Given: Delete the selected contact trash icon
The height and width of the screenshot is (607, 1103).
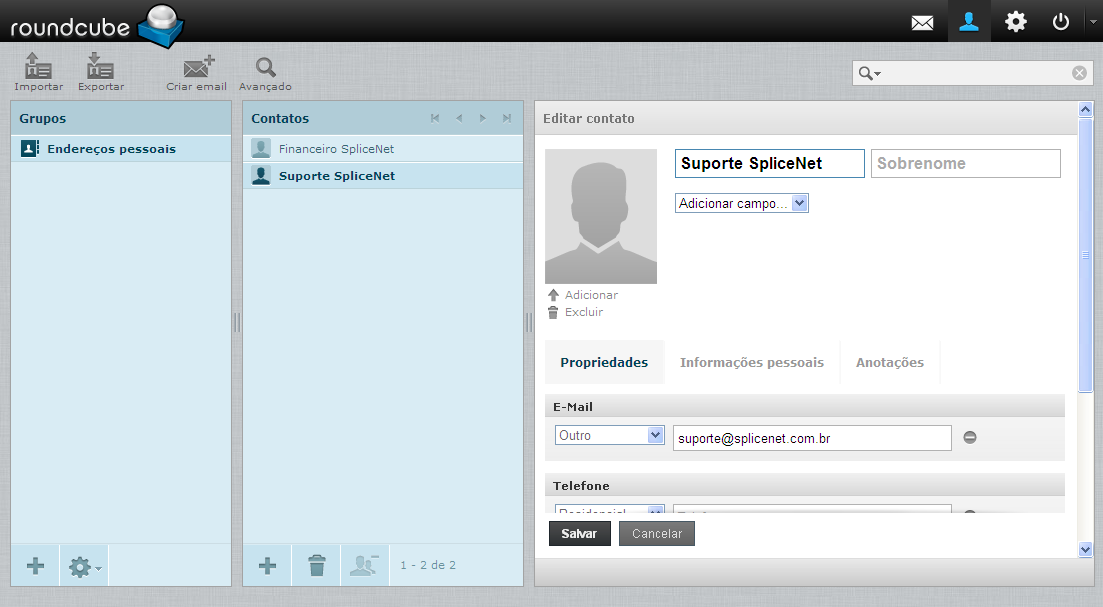Looking at the screenshot, I should [317, 566].
